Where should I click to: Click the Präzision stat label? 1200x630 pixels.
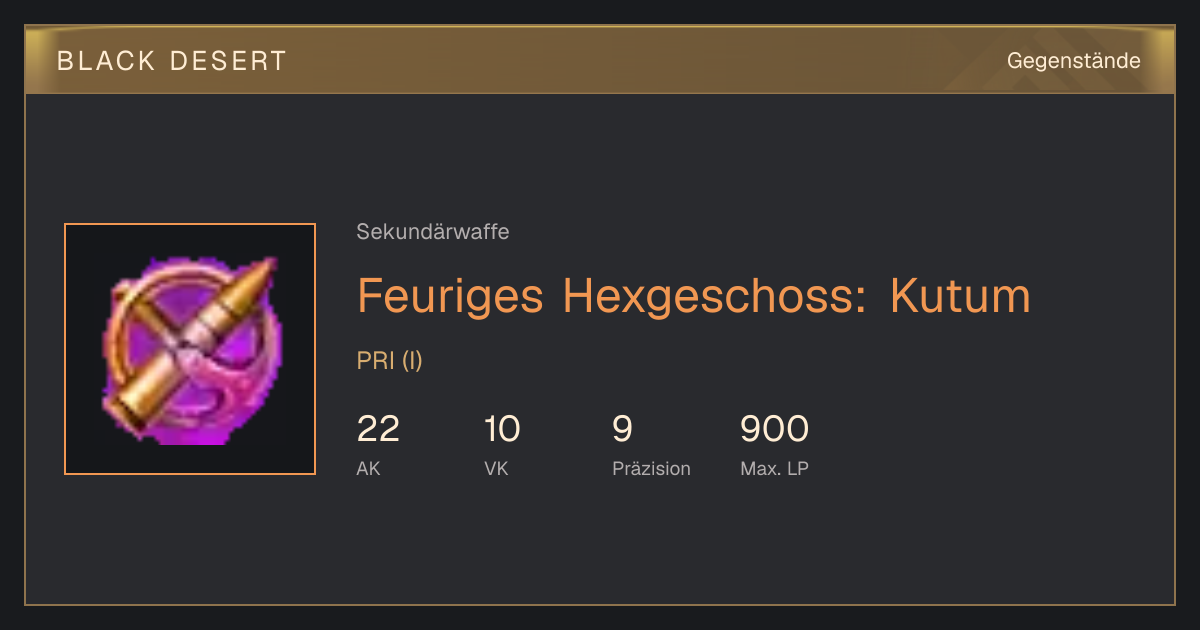point(651,468)
